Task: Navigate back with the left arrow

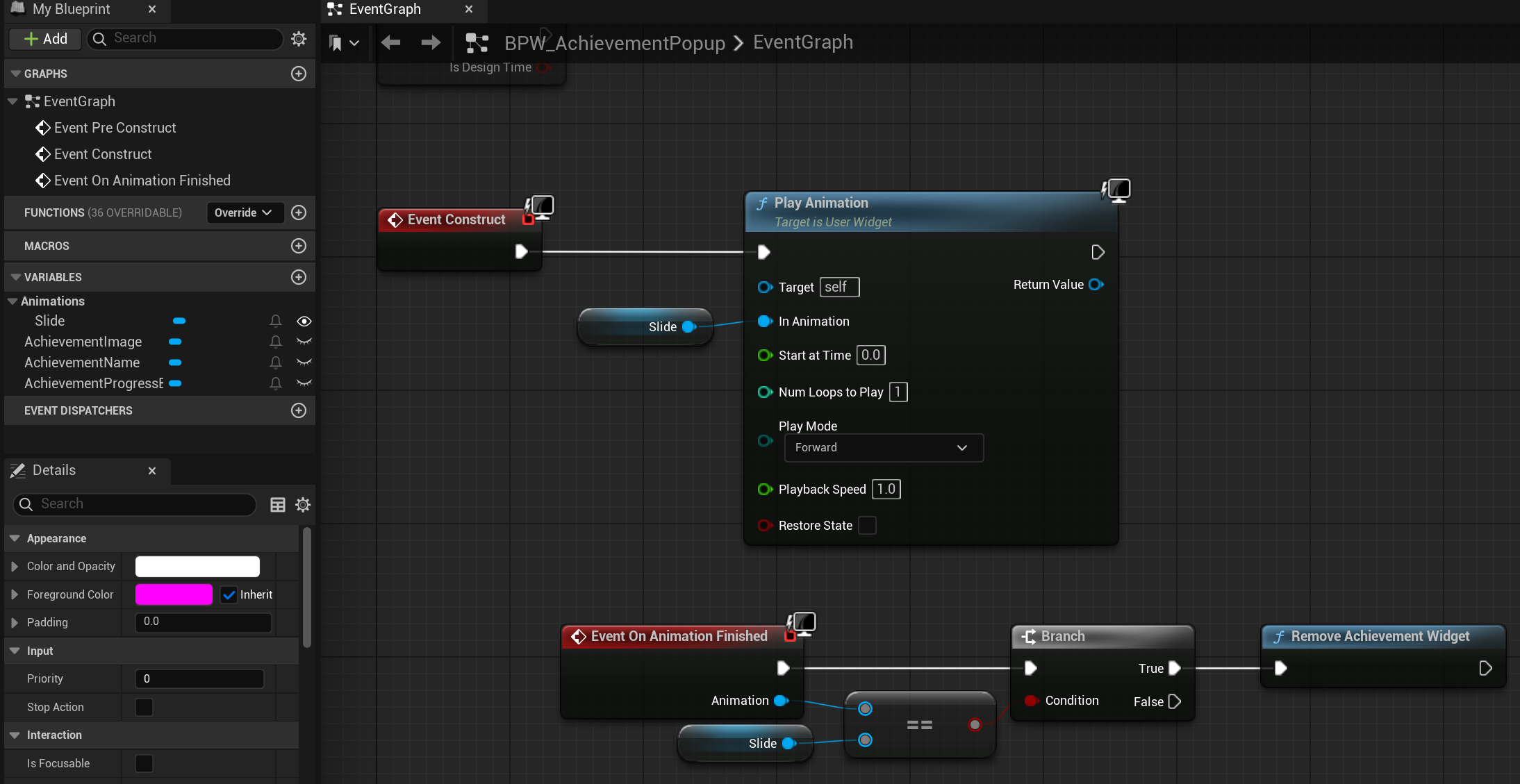Action: click(391, 43)
